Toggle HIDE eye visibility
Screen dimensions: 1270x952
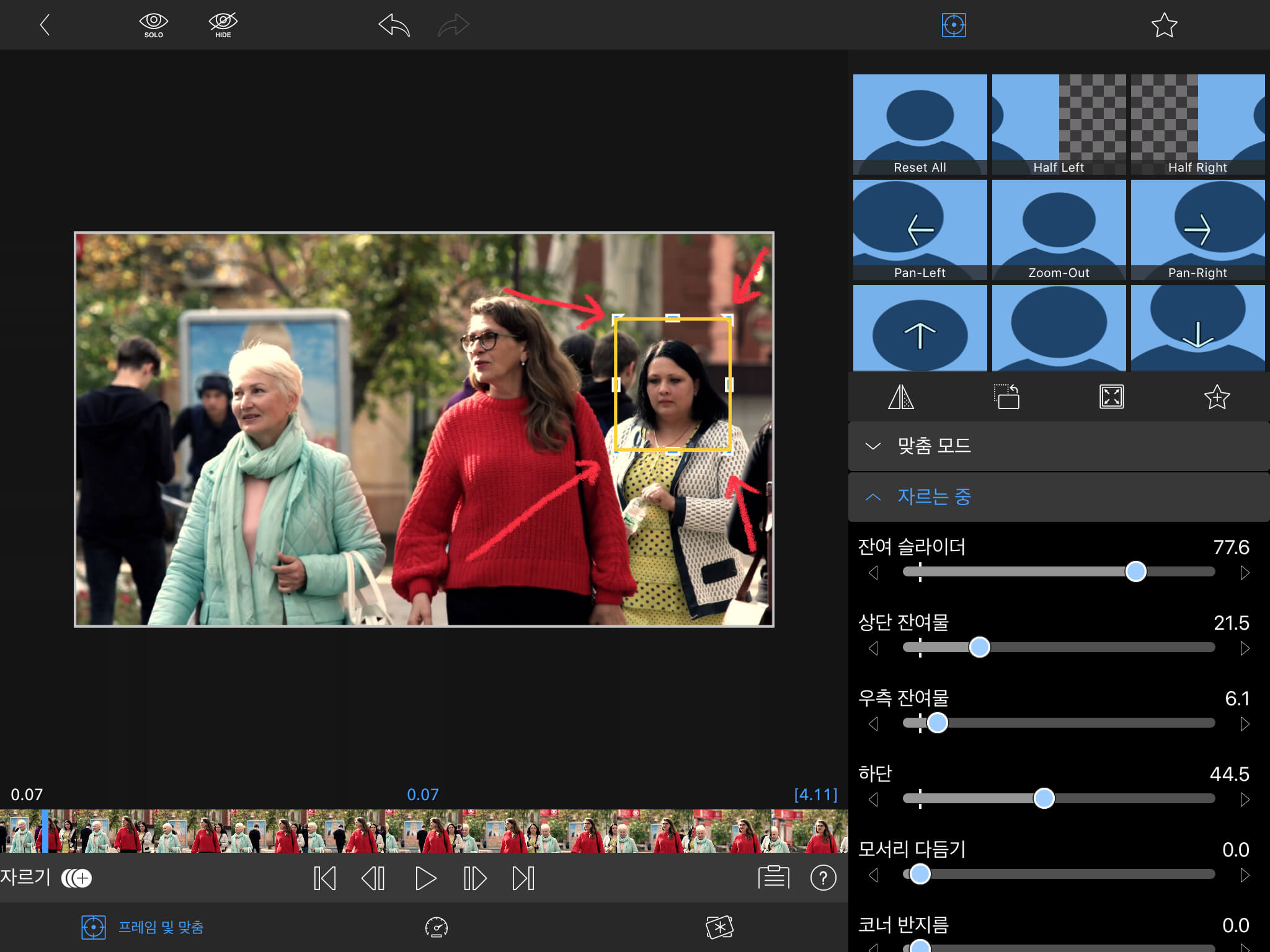223,25
